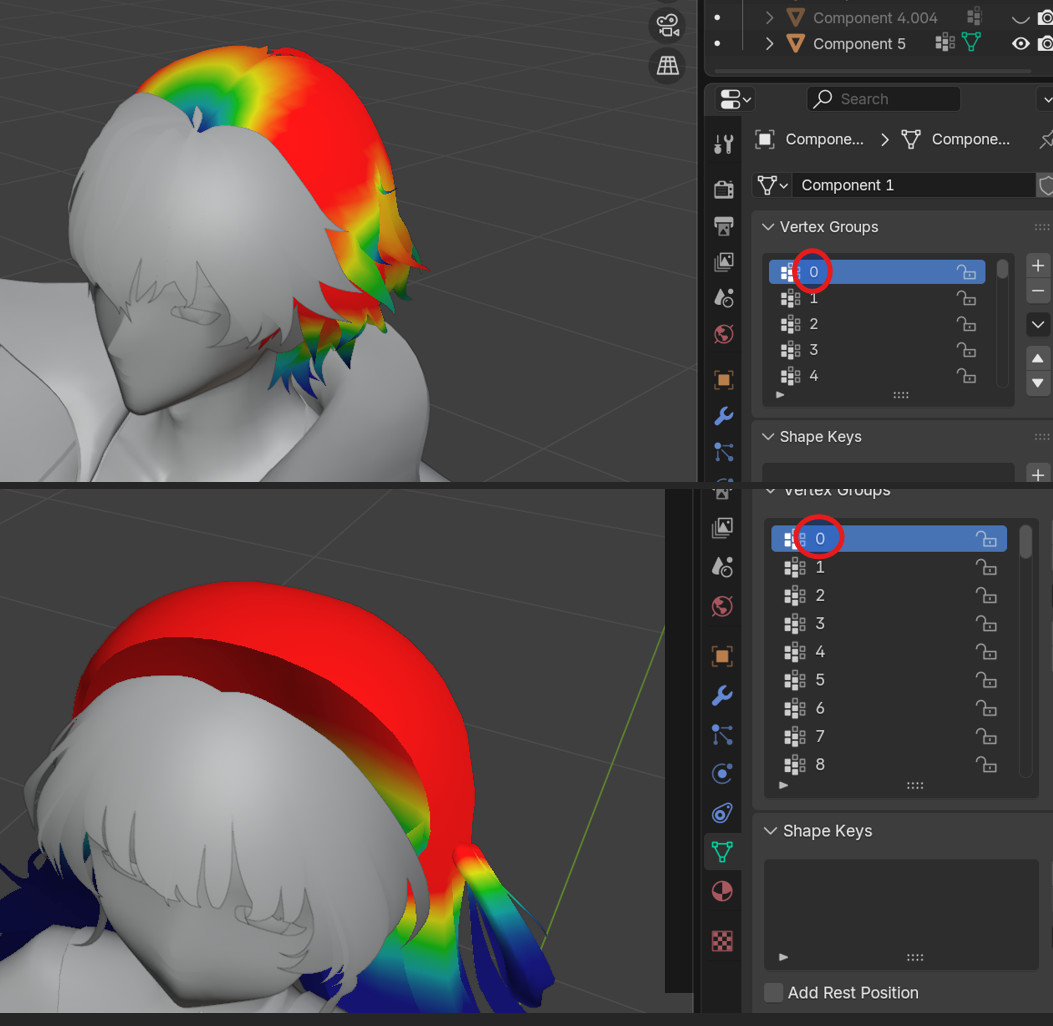The height and width of the screenshot is (1026, 1053).
Task: Add a new vertex group with plus button
Action: coord(1037,265)
